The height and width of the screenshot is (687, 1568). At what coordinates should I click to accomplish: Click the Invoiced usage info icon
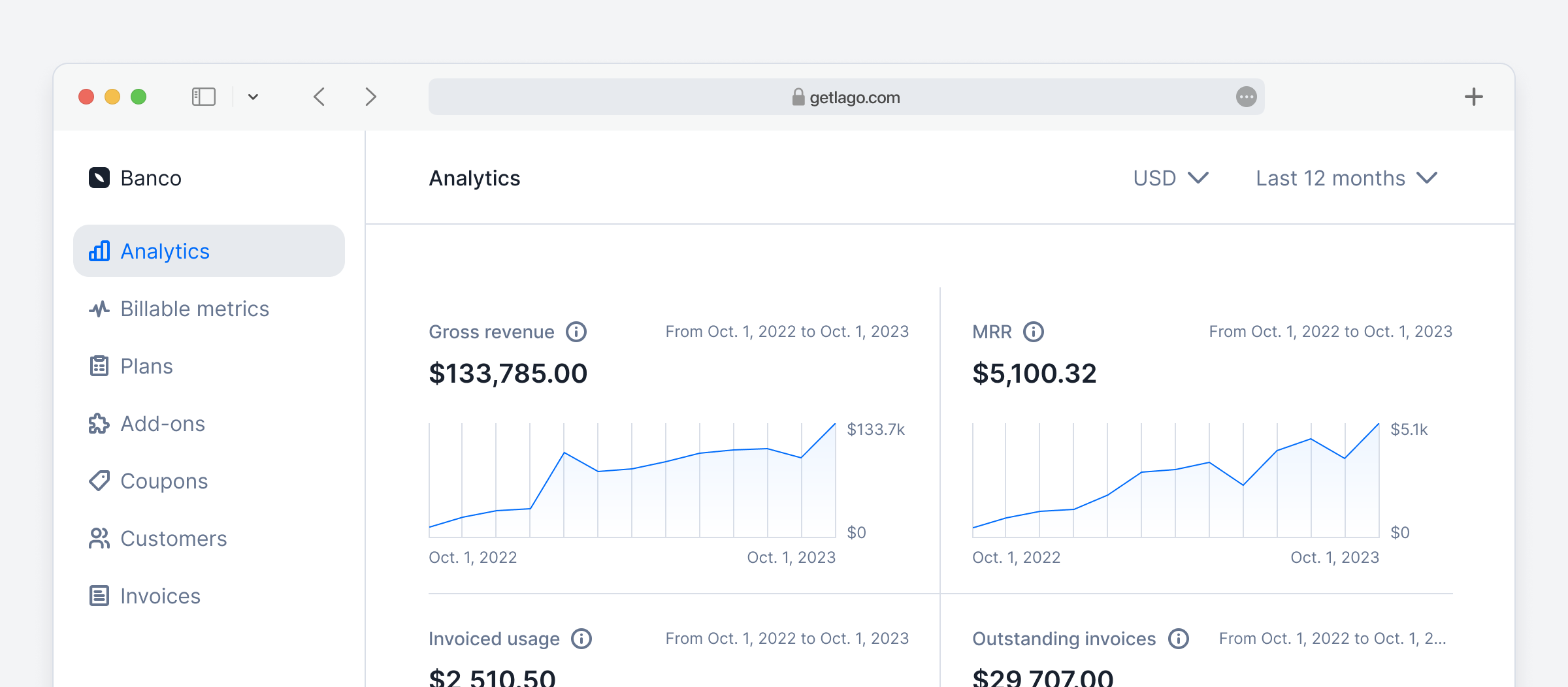(581, 639)
